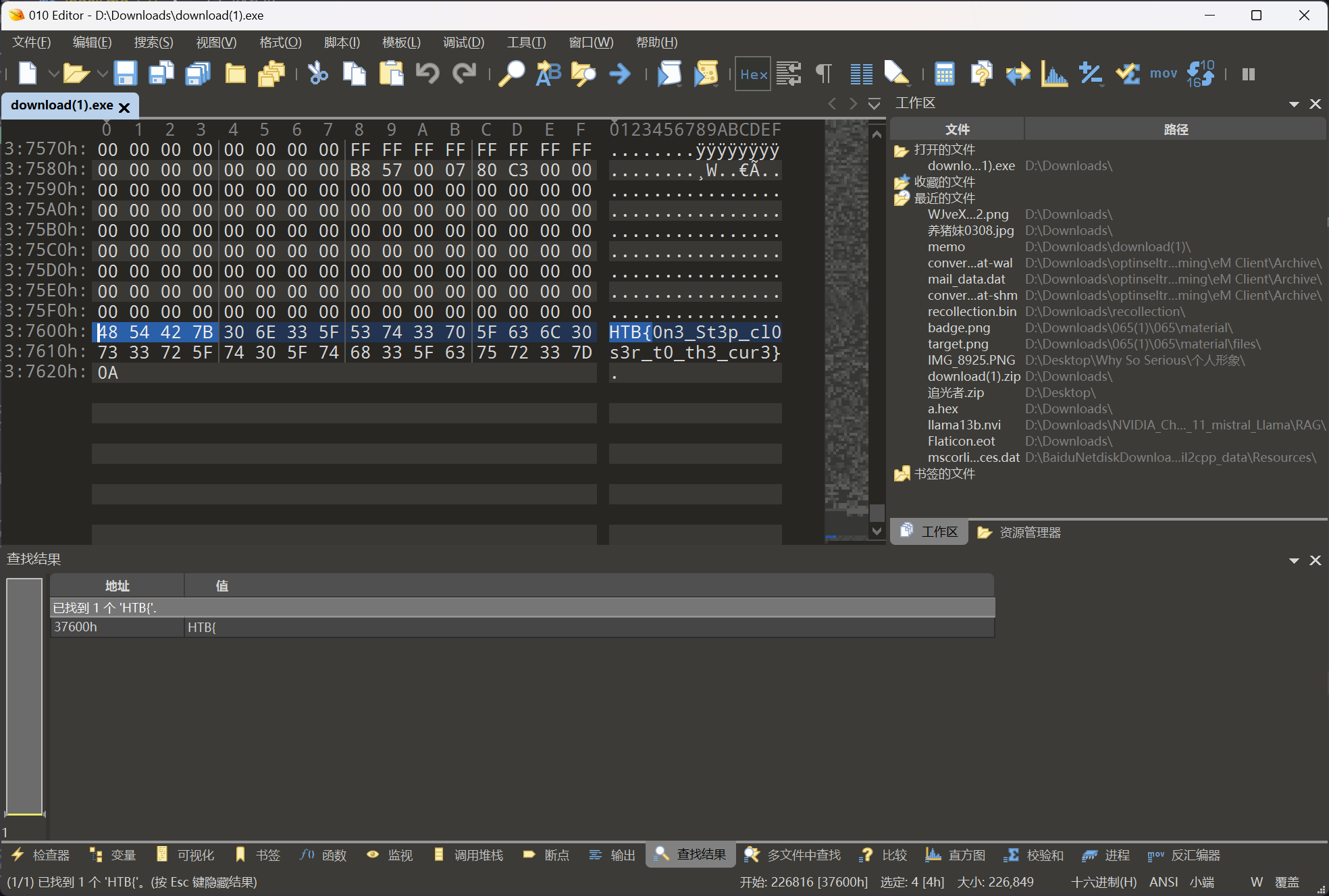The image size is (1329, 896).
Task: Click the base converter 10/16 icon
Action: pos(1201,74)
